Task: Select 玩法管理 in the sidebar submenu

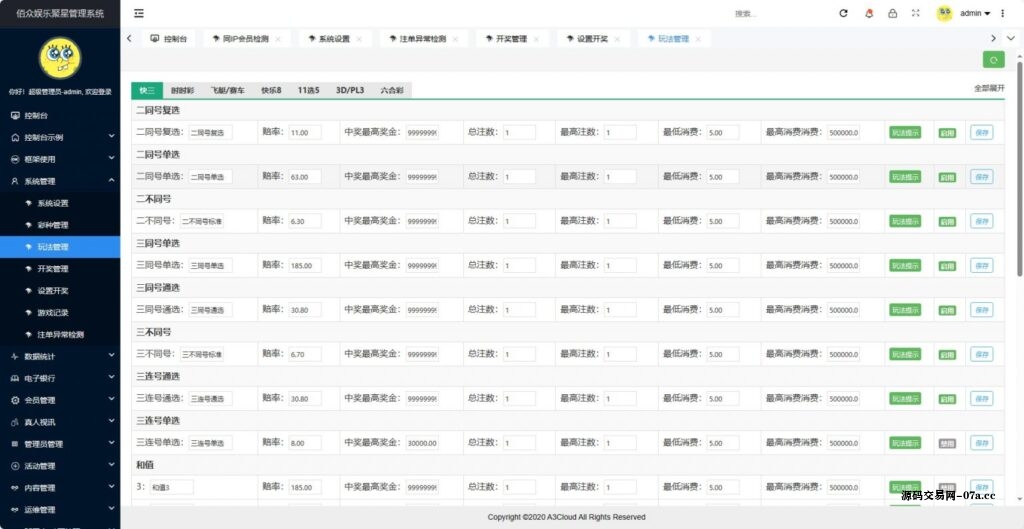Action: click(60, 247)
